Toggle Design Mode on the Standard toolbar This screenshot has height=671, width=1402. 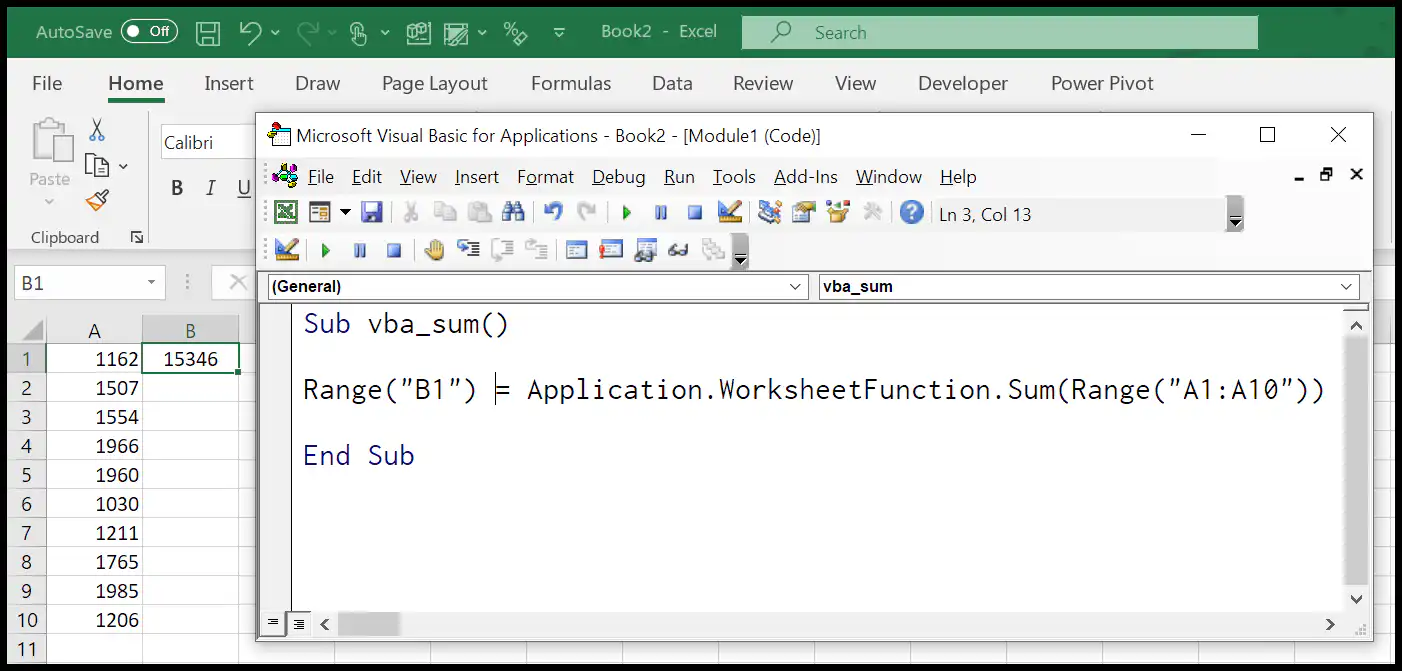pos(730,212)
